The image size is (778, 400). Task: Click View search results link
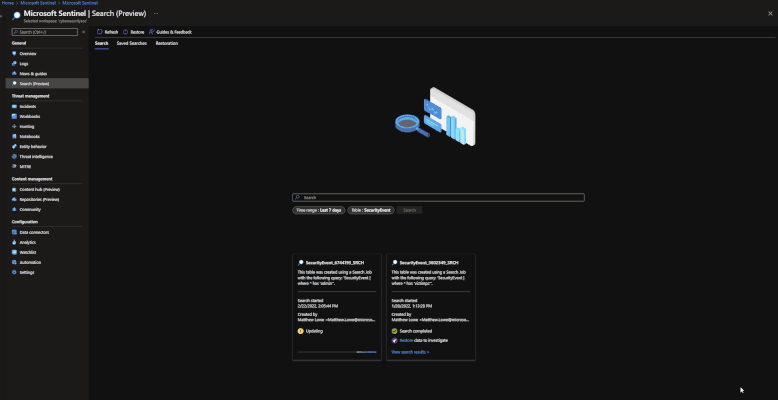(410, 352)
